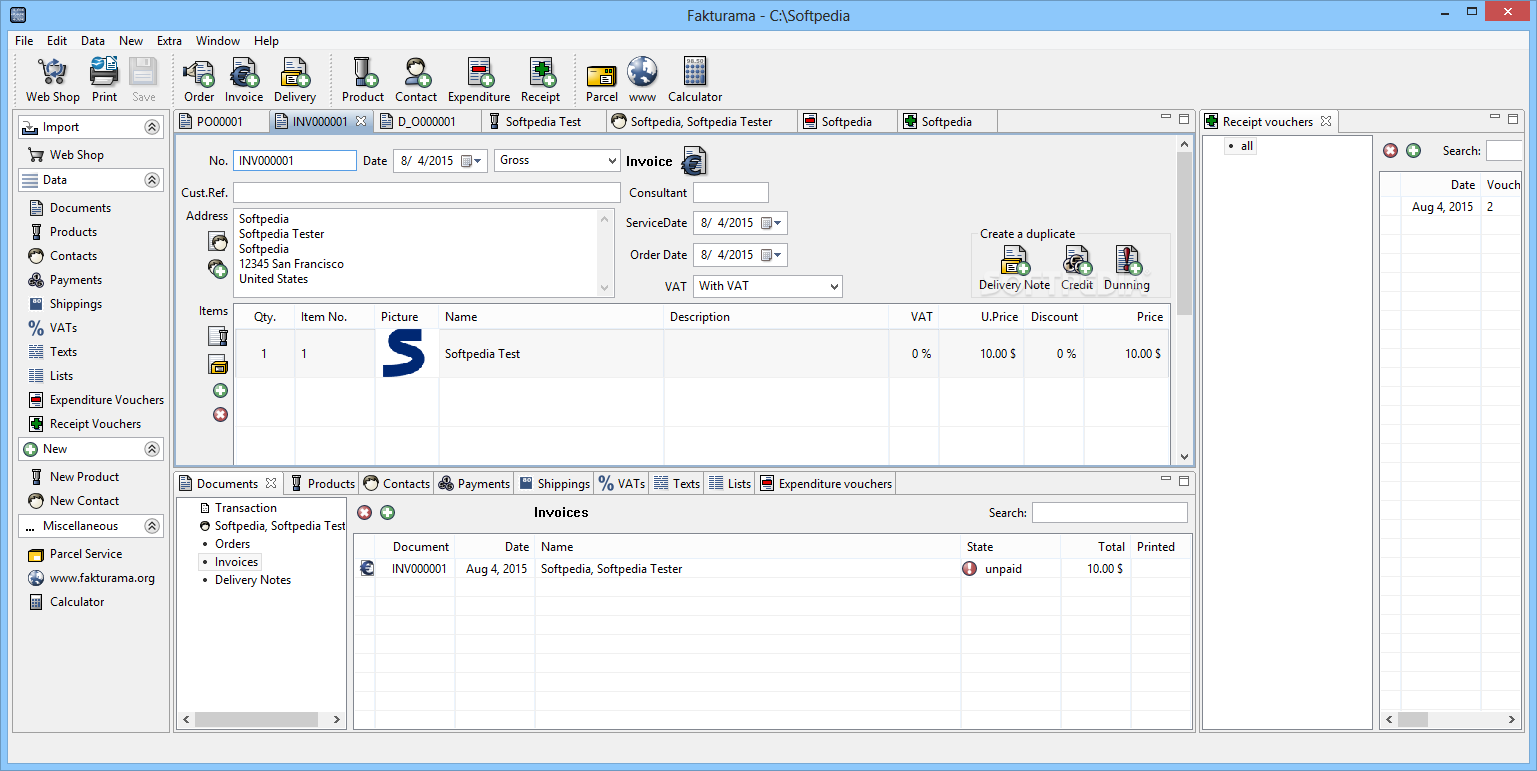Add new receipt voucher green plus icon

click(x=1413, y=150)
